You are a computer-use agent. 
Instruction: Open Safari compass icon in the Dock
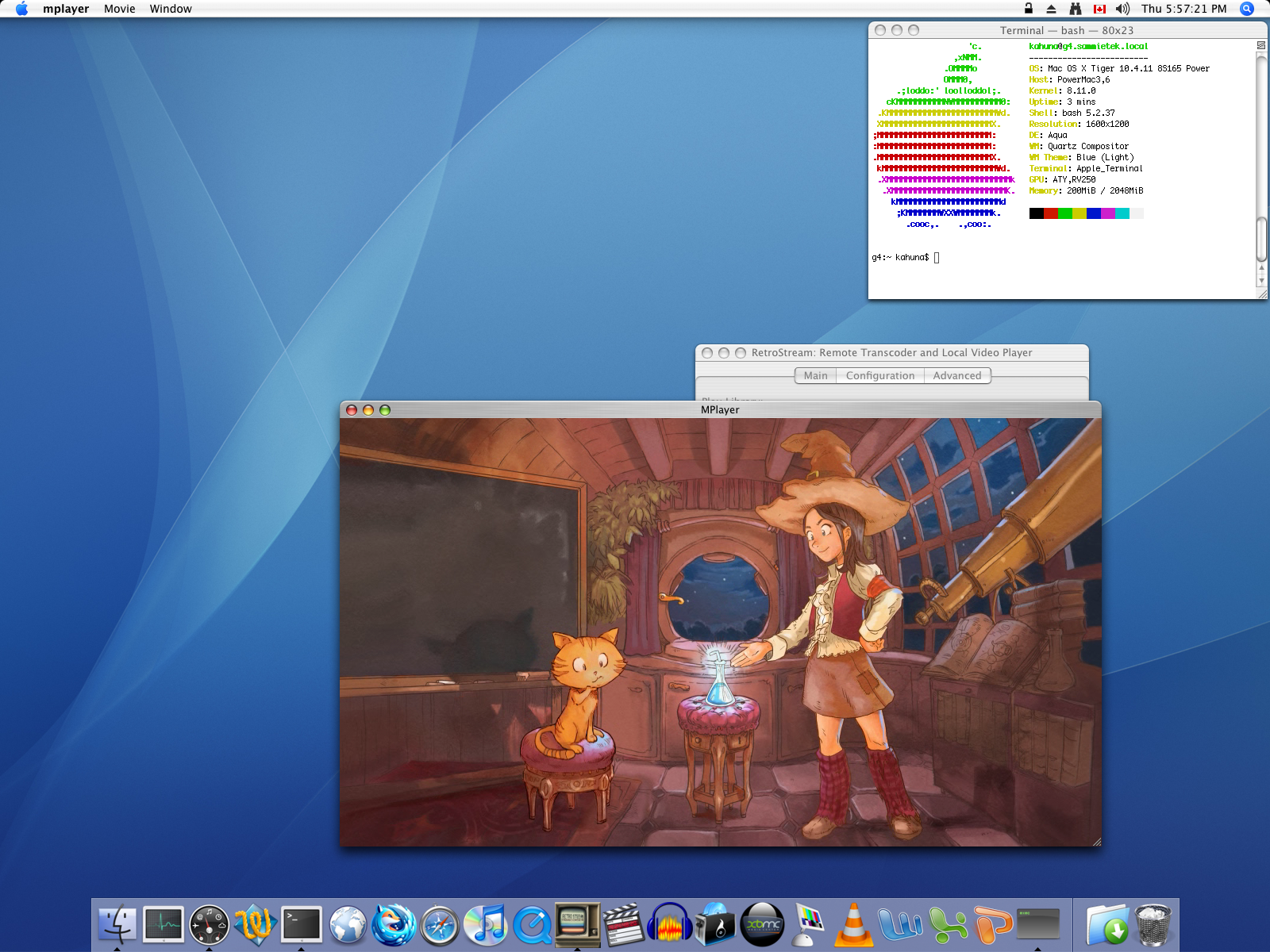click(440, 925)
